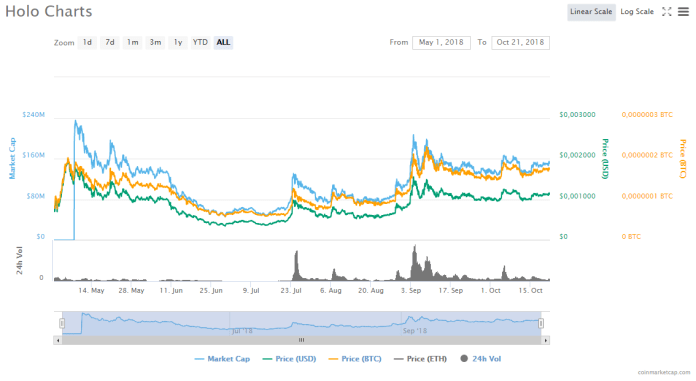Click the From date field May 1, 2018

click(x=441, y=43)
